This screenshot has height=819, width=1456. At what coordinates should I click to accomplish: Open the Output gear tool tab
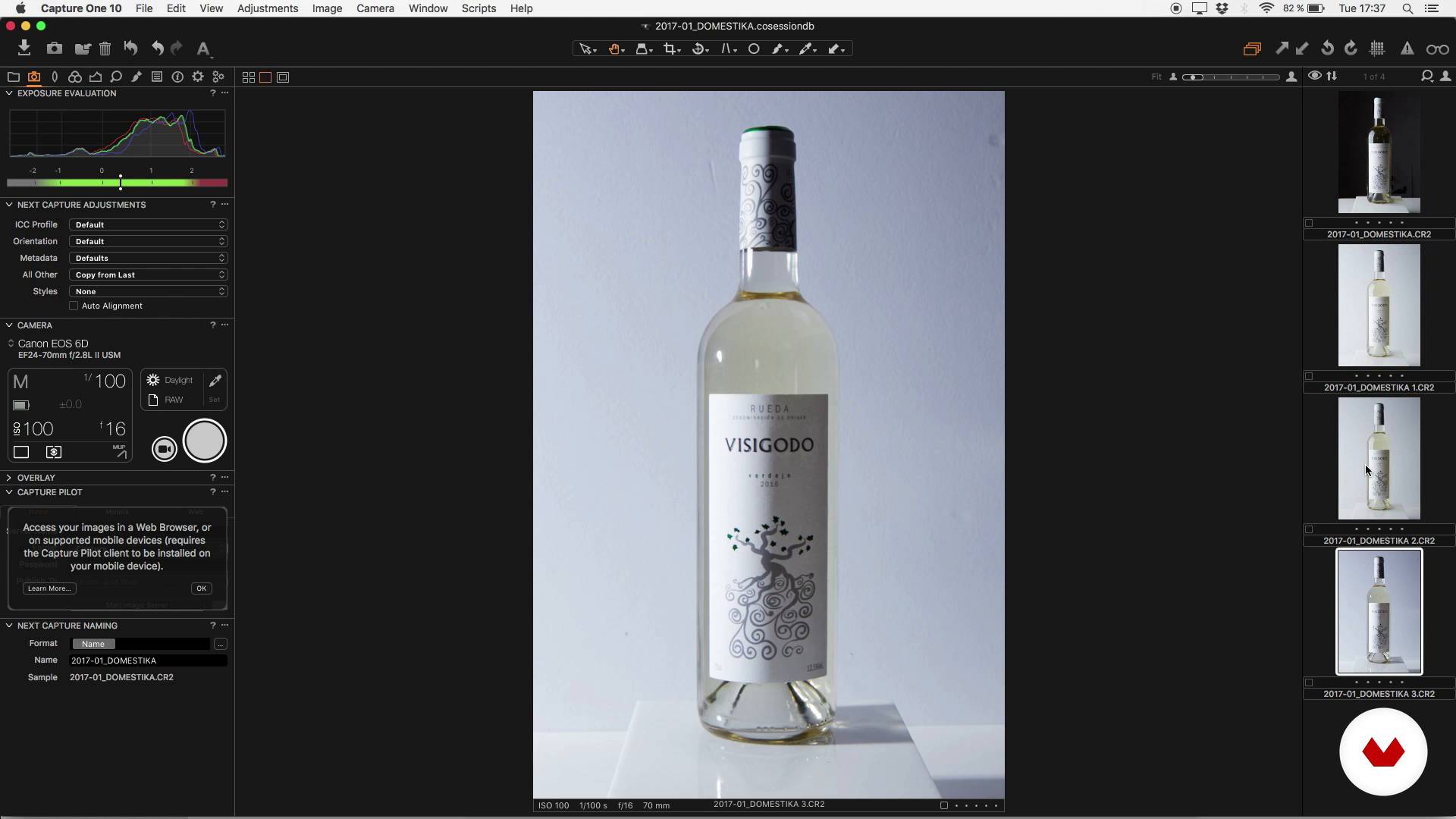[198, 77]
